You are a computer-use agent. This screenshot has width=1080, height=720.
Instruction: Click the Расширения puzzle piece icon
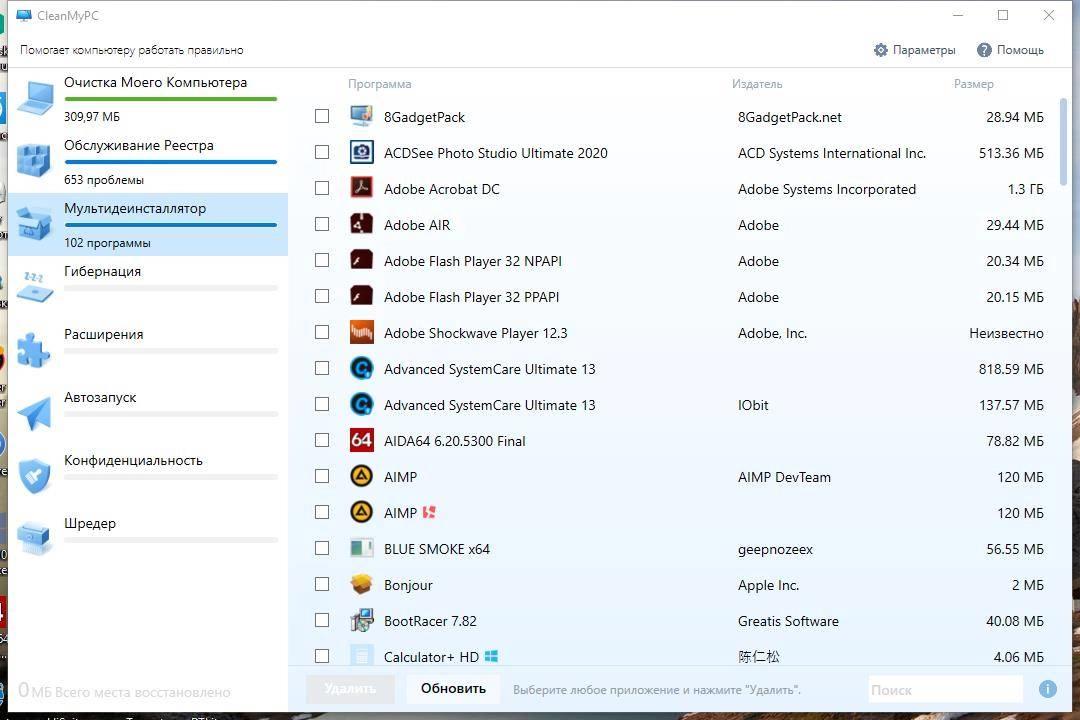click(34, 350)
